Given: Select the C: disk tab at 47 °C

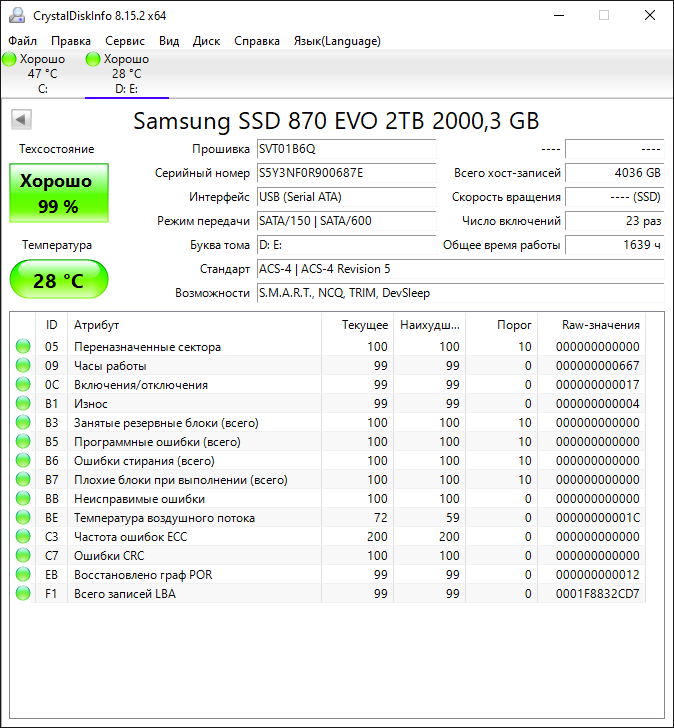Looking at the screenshot, I should pos(43,74).
